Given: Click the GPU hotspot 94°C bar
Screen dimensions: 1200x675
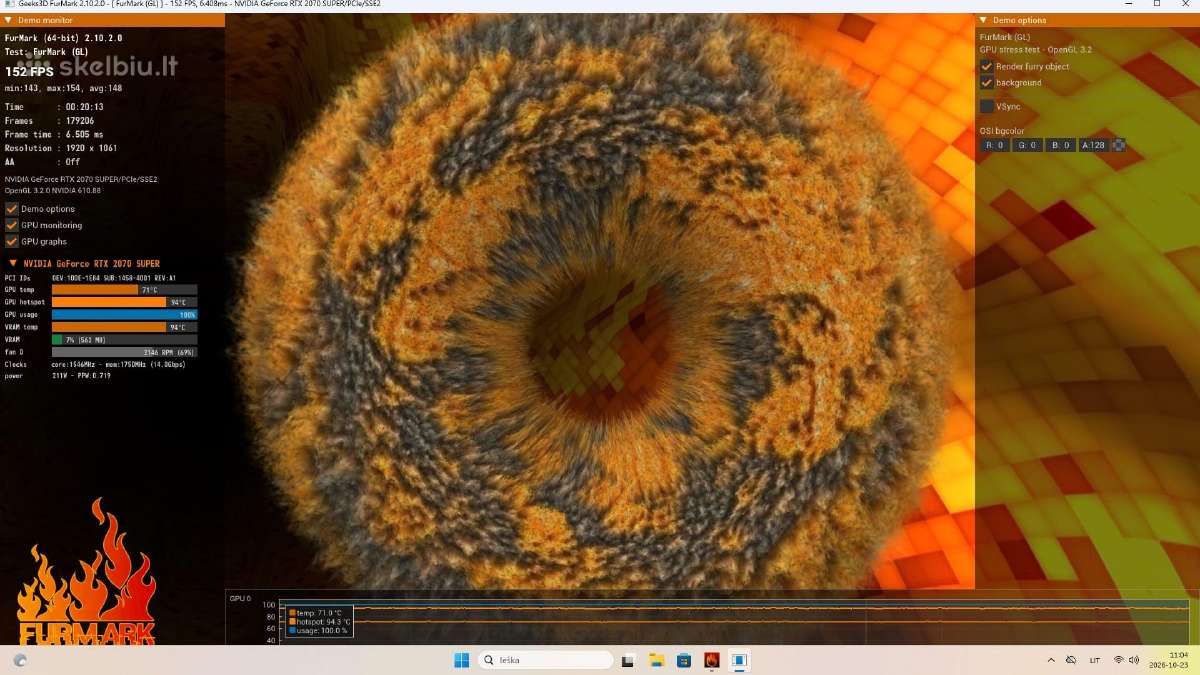Looking at the screenshot, I should click(x=124, y=301).
